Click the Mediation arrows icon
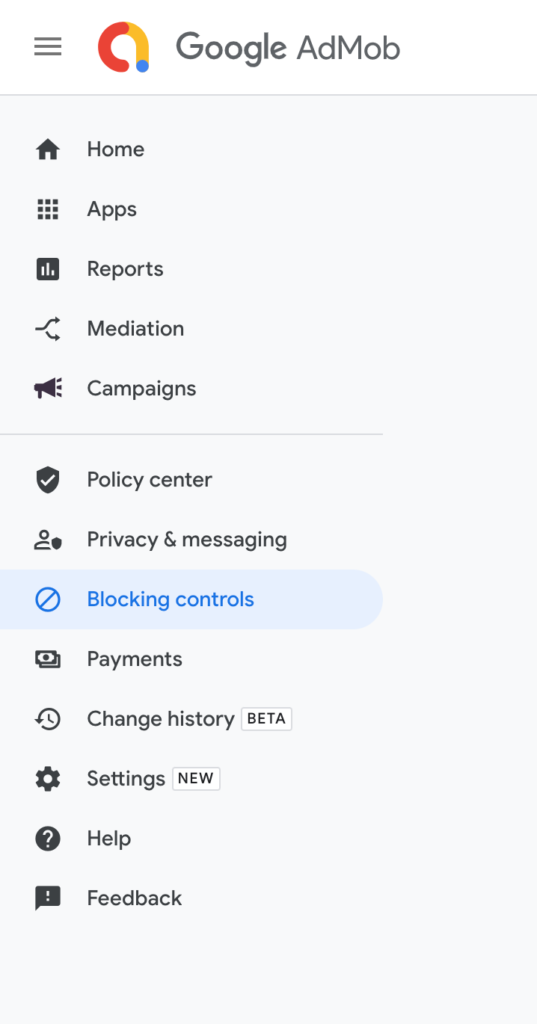The image size is (537, 1024). [x=48, y=328]
